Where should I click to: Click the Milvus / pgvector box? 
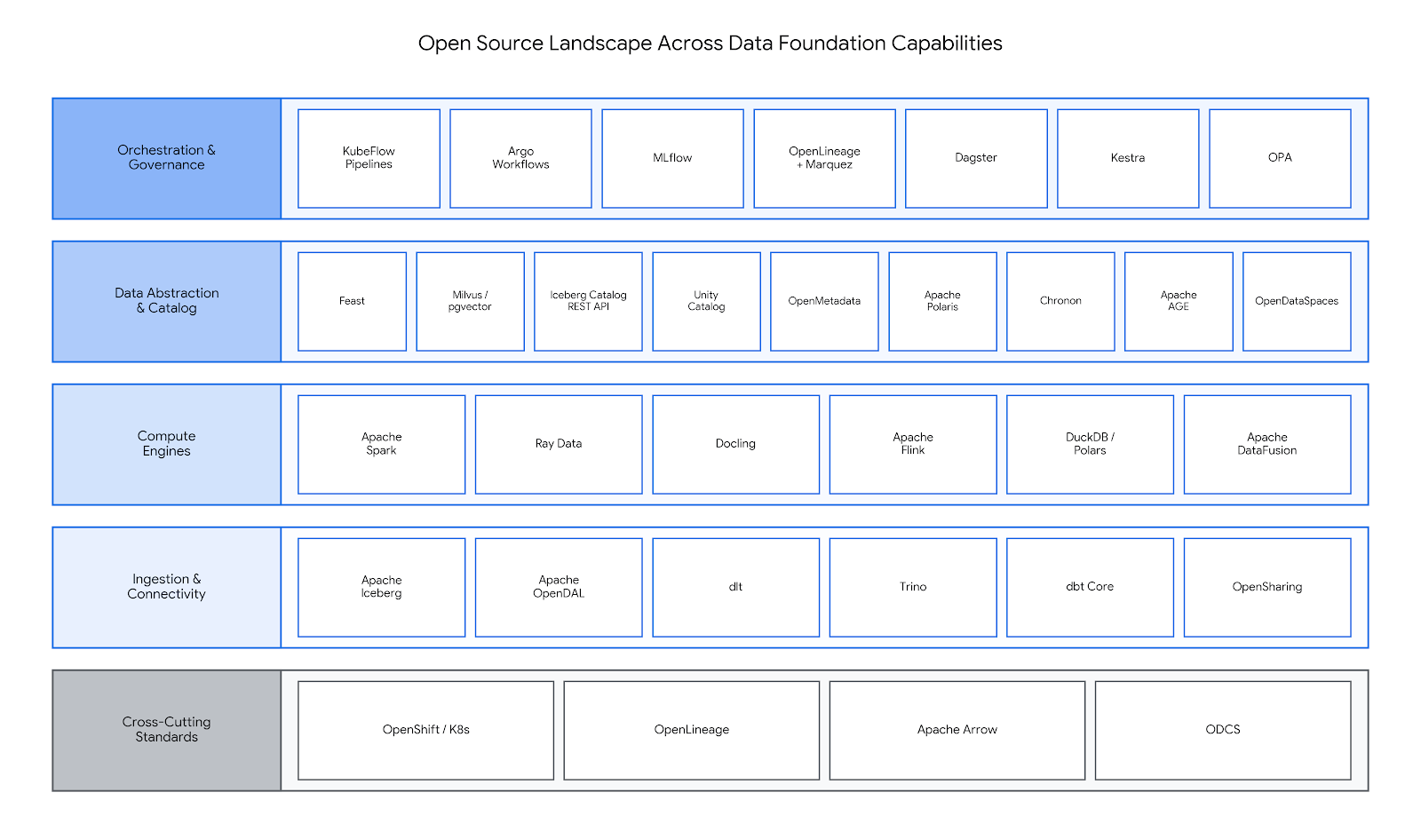(x=470, y=301)
